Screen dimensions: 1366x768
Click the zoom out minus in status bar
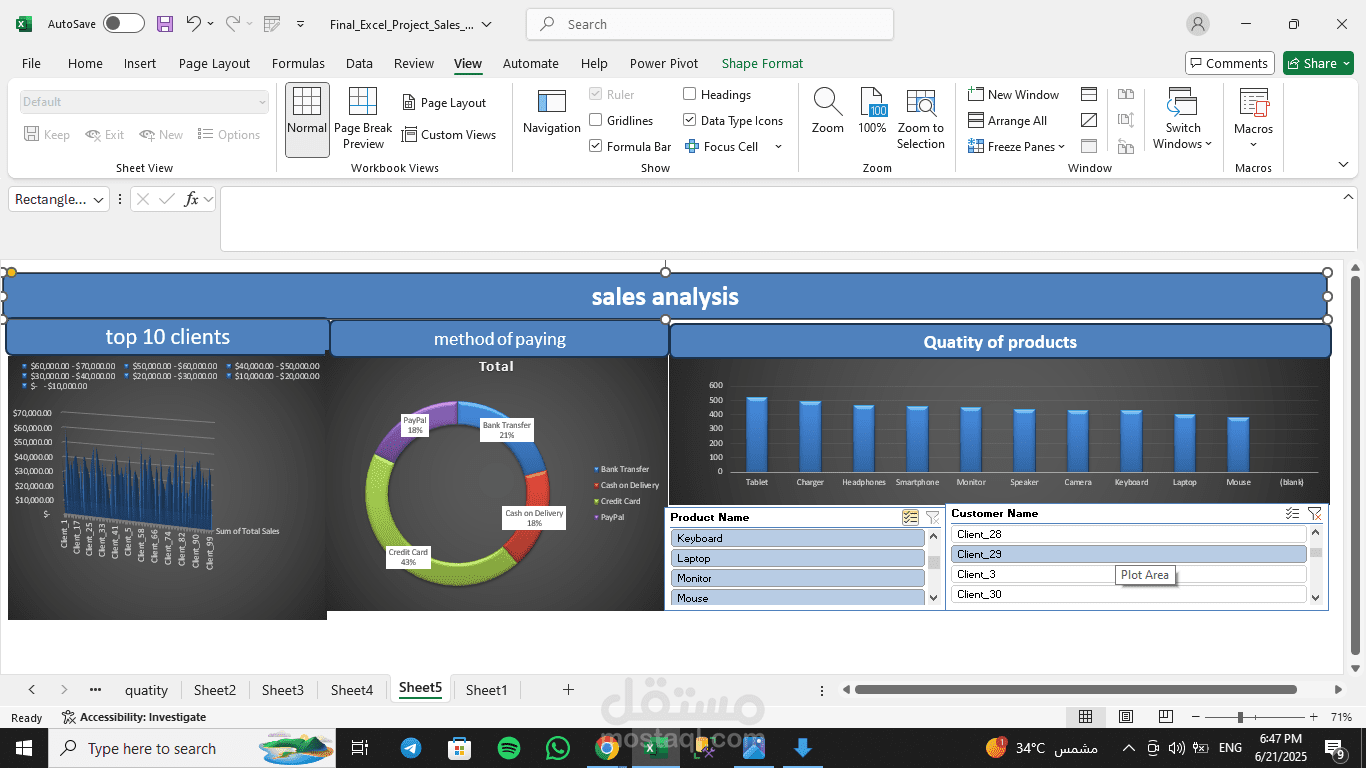click(x=1196, y=717)
